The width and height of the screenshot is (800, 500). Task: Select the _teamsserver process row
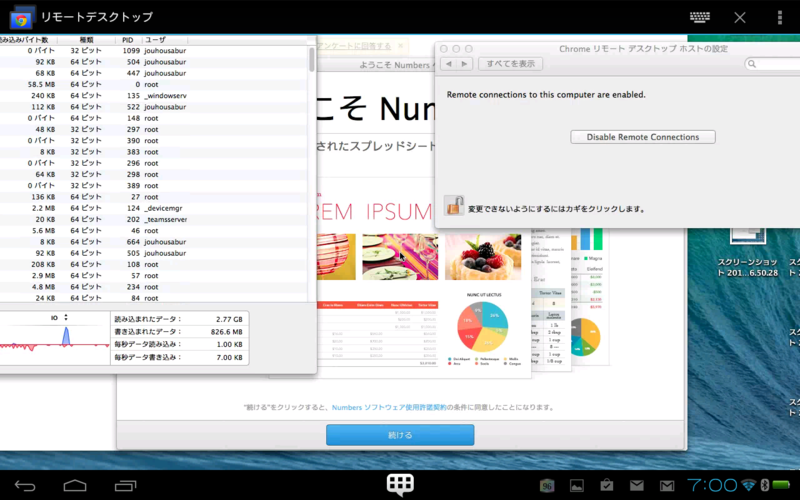point(154,219)
